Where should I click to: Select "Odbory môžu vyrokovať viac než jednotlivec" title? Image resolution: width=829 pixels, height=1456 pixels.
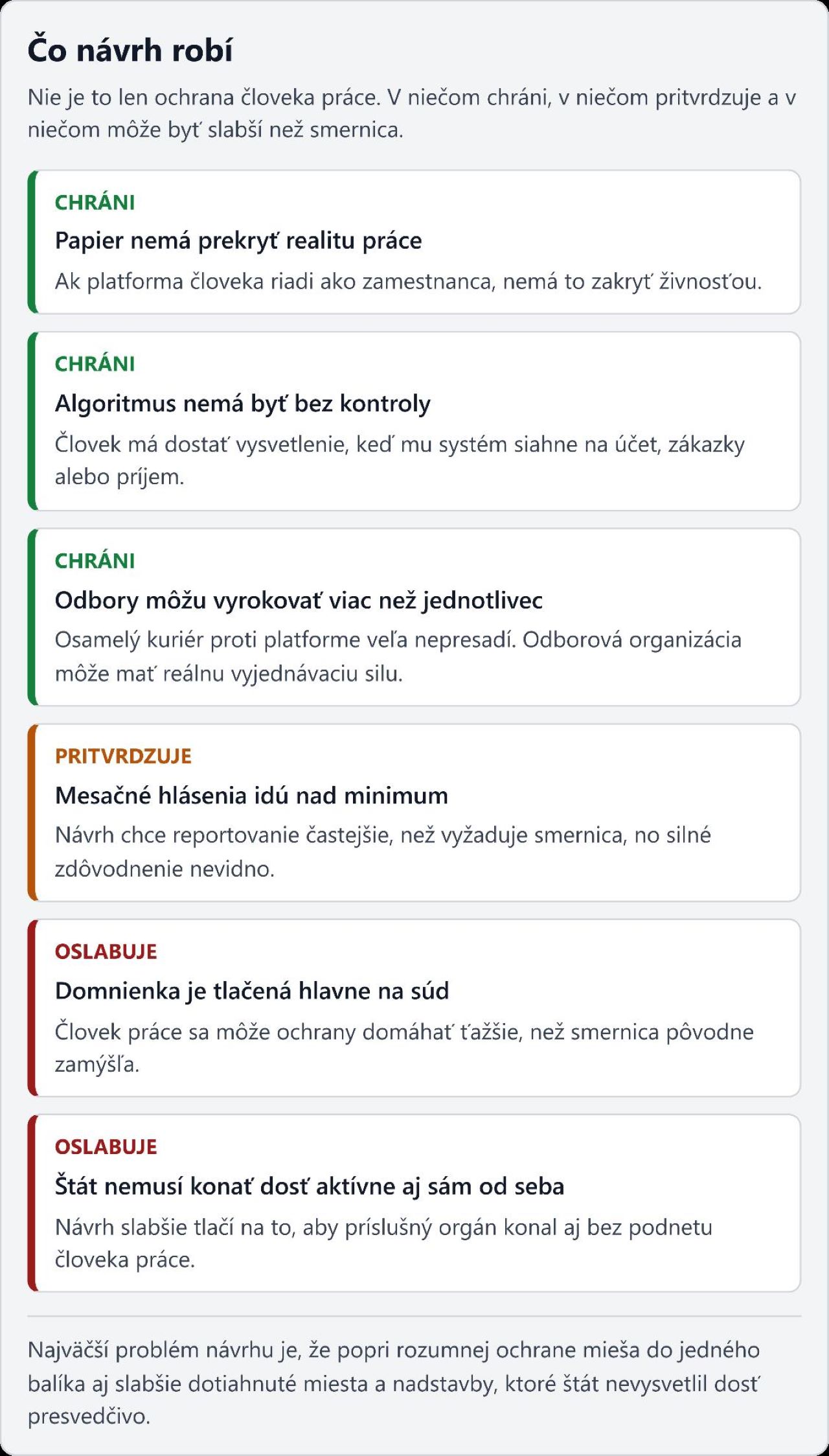299,600
